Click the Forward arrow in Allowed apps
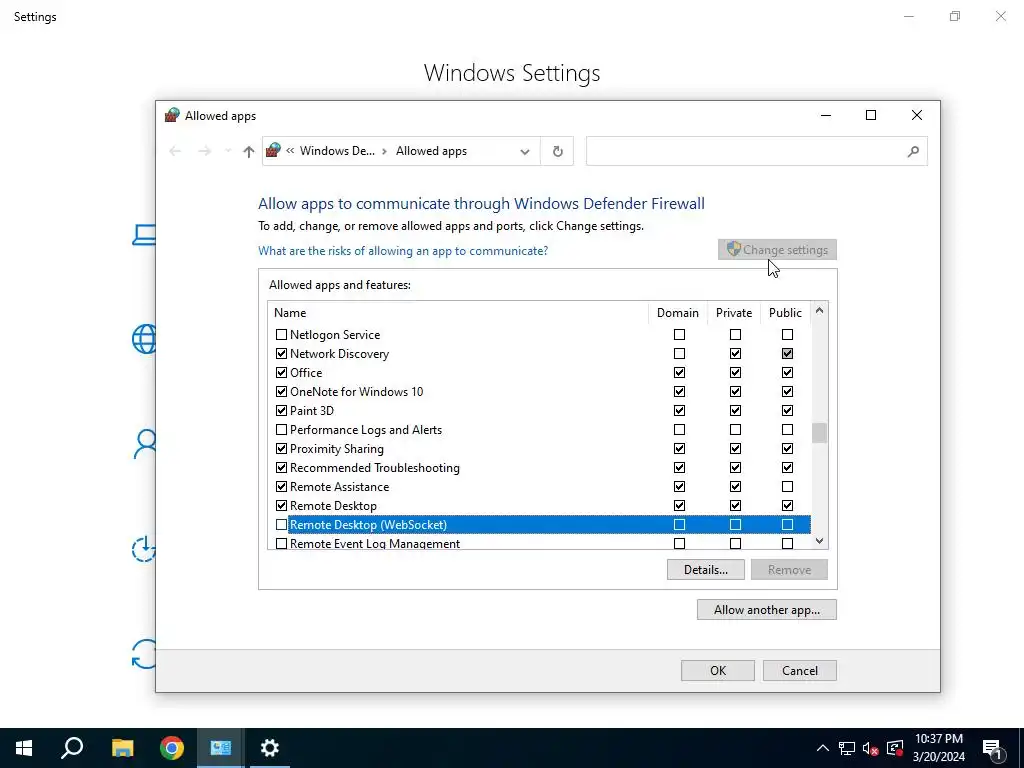 click(x=204, y=152)
